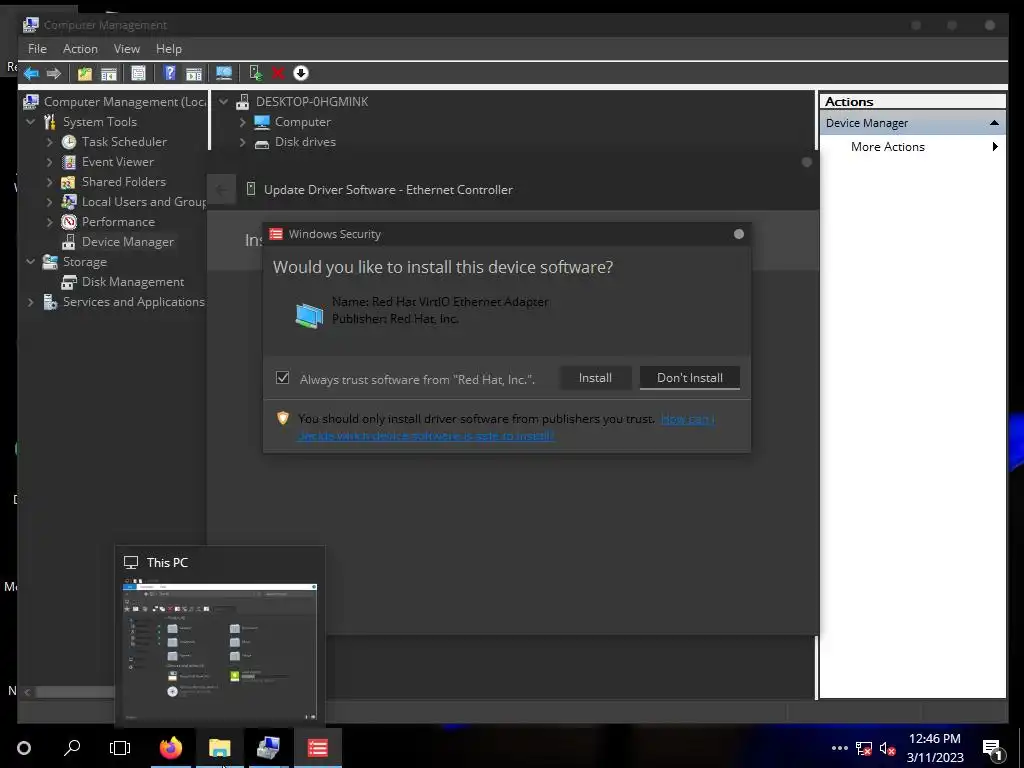
Task: Expand the Event Viewer node
Action: pos(50,162)
